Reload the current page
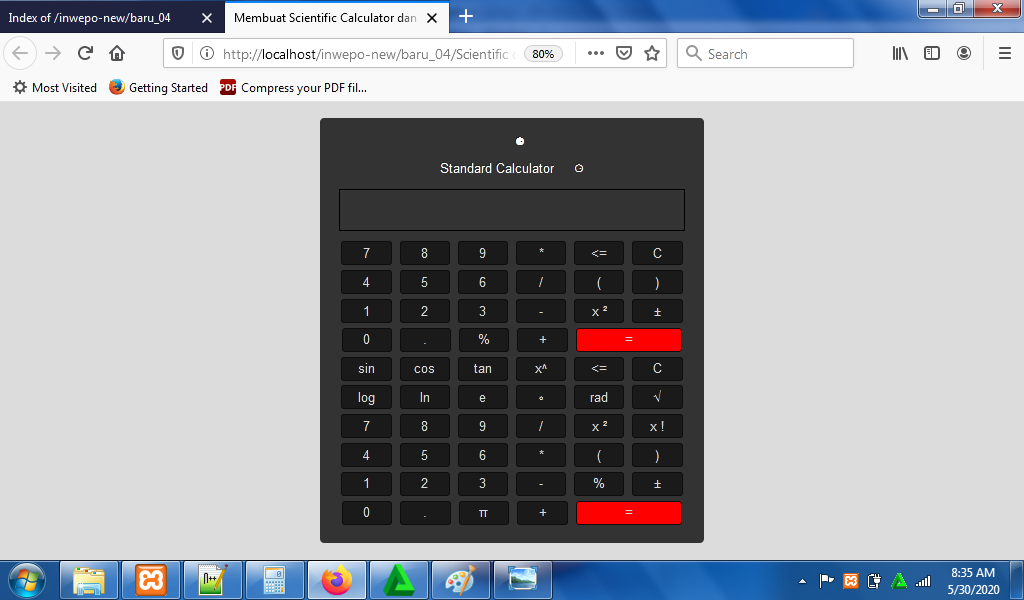 point(85,54)
